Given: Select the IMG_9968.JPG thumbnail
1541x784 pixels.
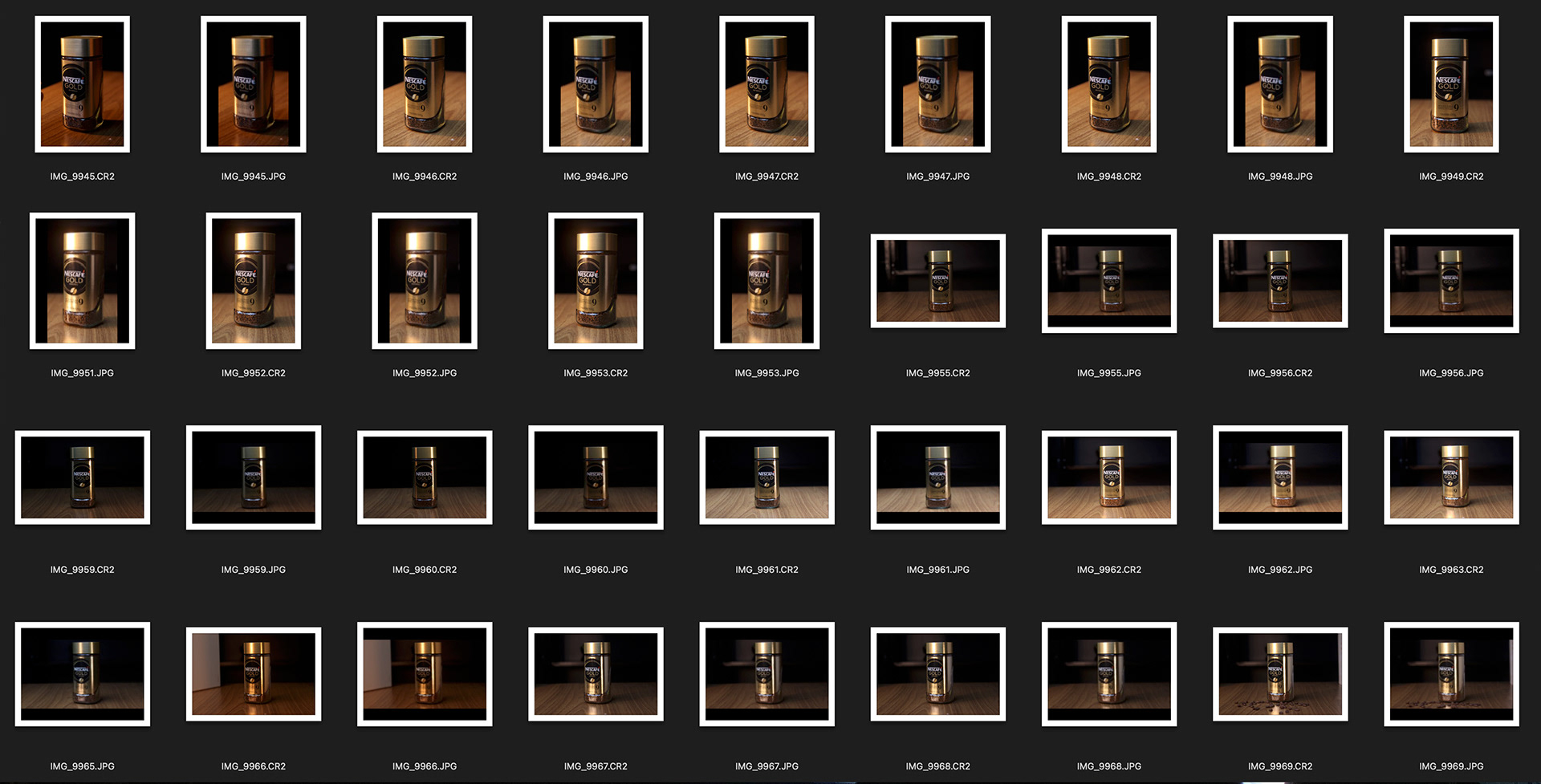Looking at the screenshot, I should pos(1109,674).
